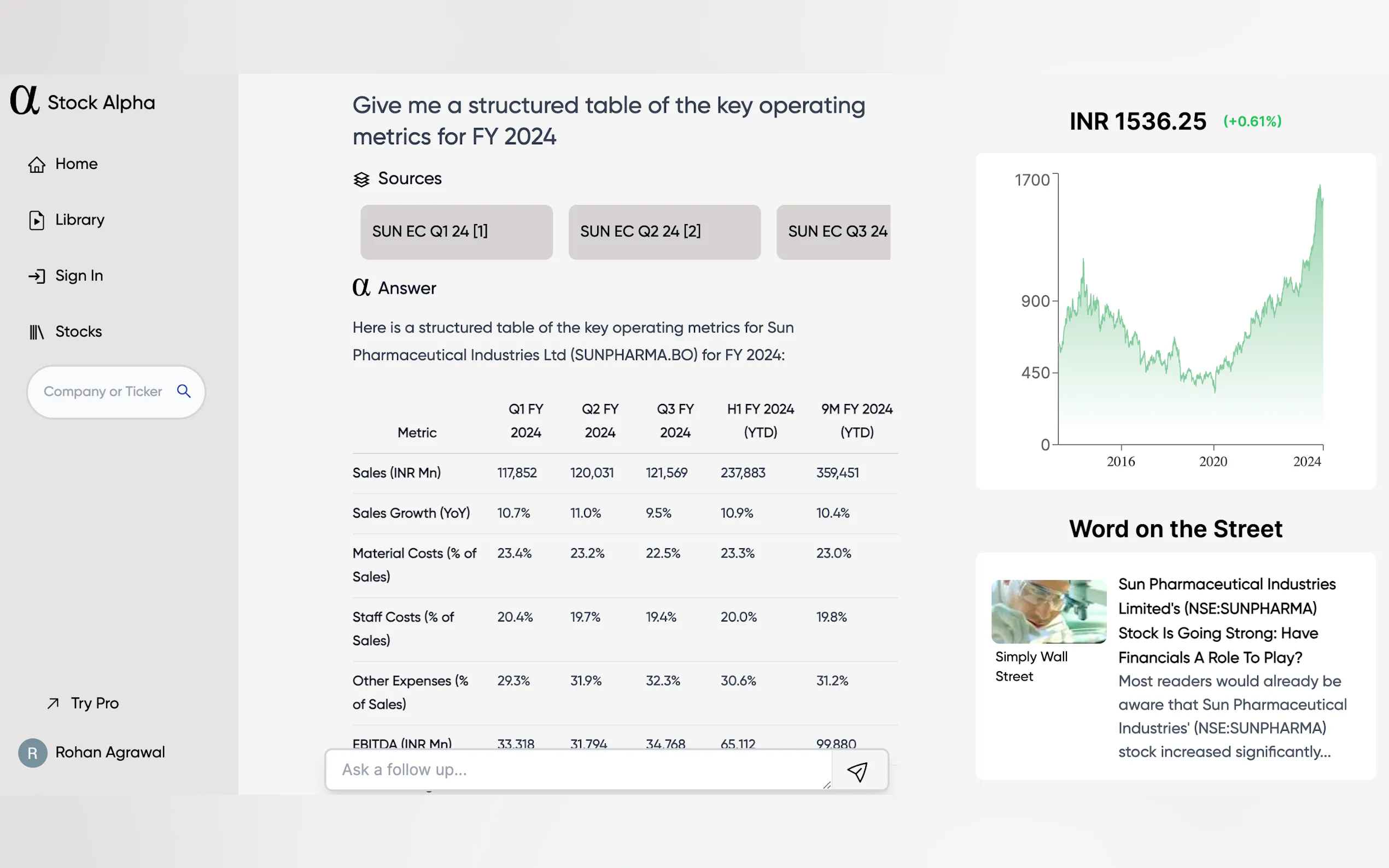Screen dimensions: 1389x868
Task: Open the SUN EC Q2 24 source
Action: 664,232
